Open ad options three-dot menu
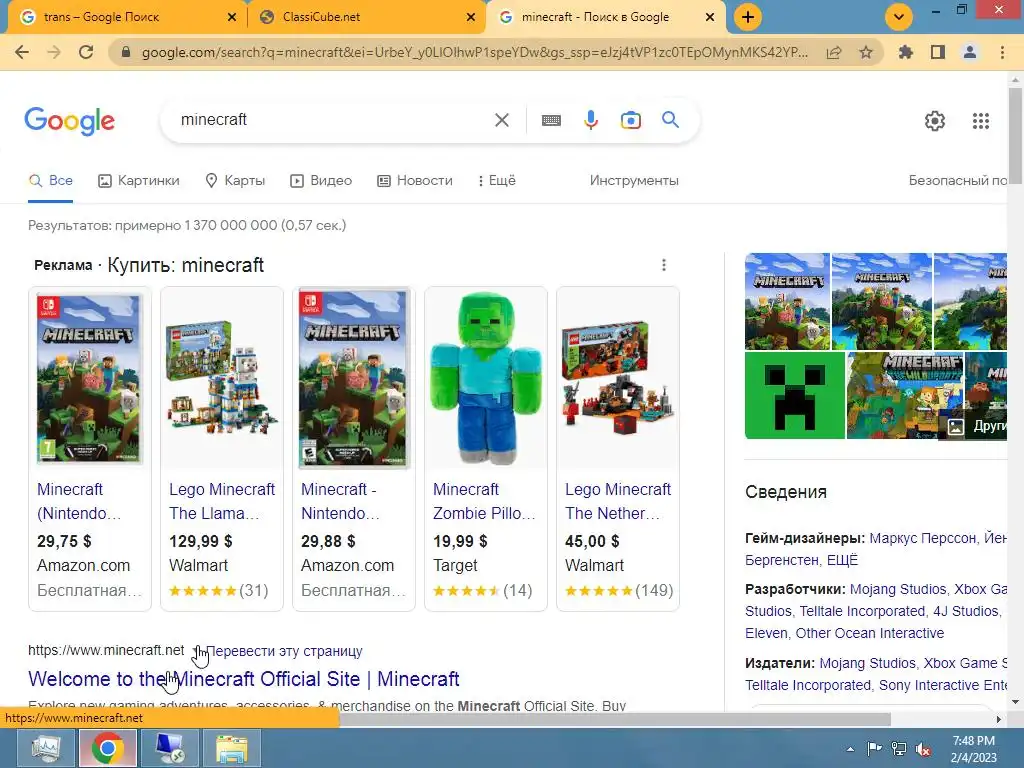 tap(664, 264)
